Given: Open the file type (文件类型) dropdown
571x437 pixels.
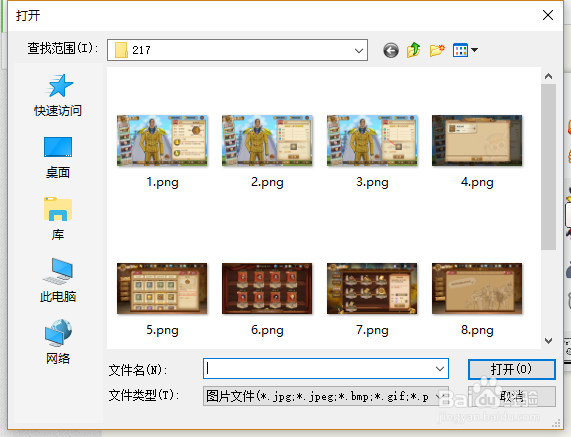Looking at the screenshot, I should pos(326,396).
